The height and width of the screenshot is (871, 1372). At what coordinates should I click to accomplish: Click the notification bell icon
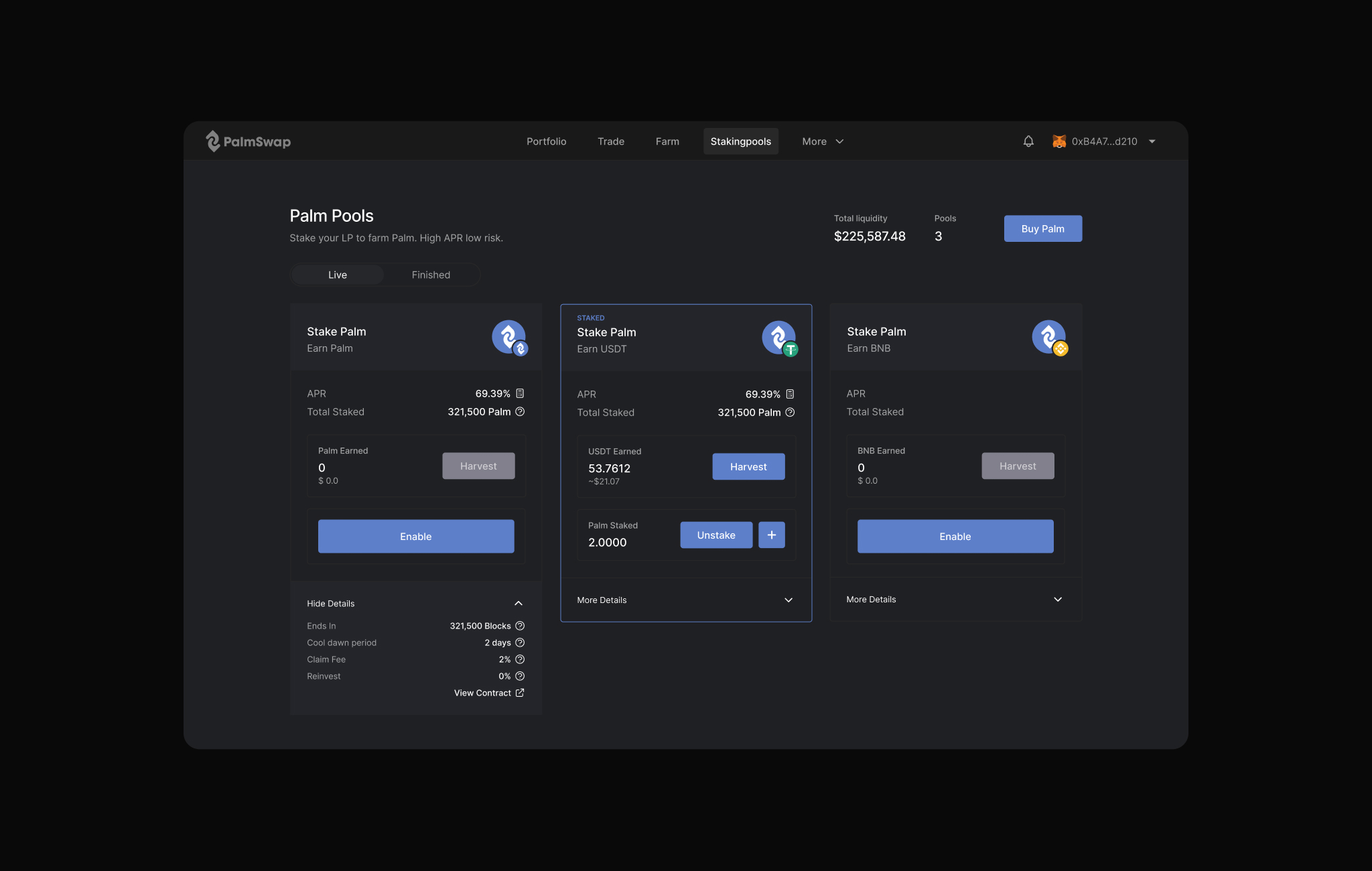tap(1028, 141)
